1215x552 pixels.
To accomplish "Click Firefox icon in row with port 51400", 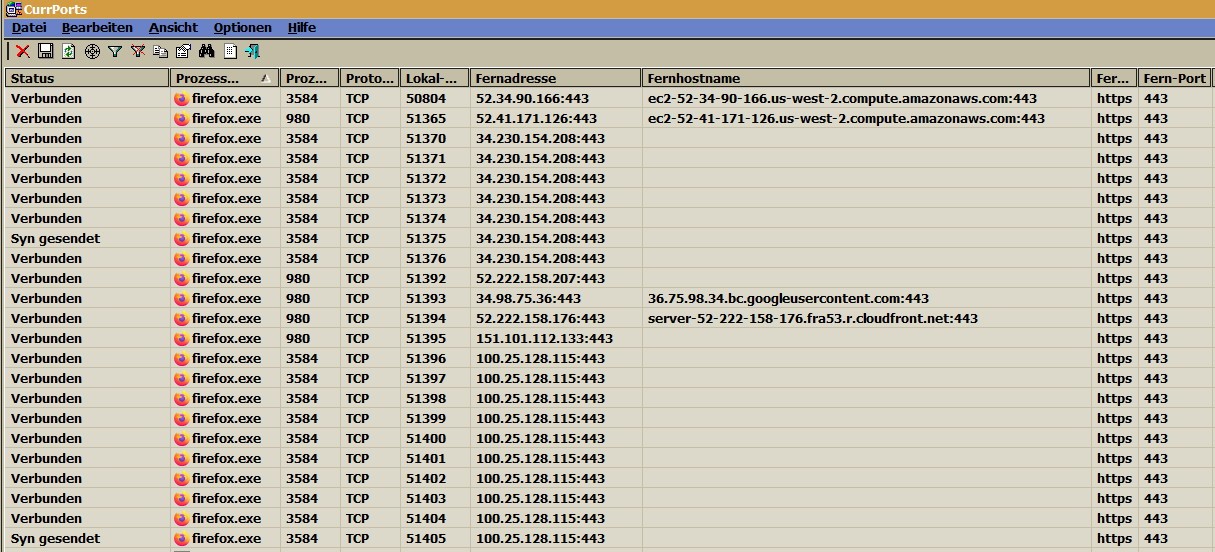I will 181,438.
